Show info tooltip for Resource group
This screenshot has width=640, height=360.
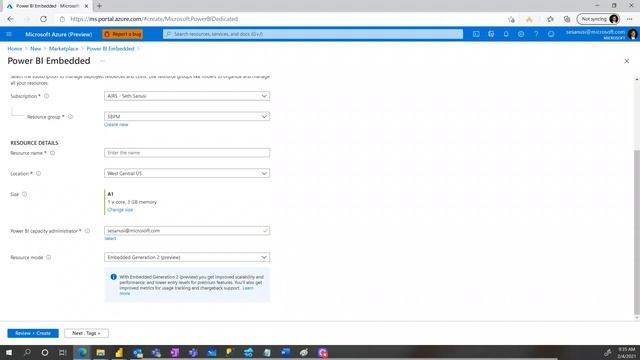tap(70, 117)
